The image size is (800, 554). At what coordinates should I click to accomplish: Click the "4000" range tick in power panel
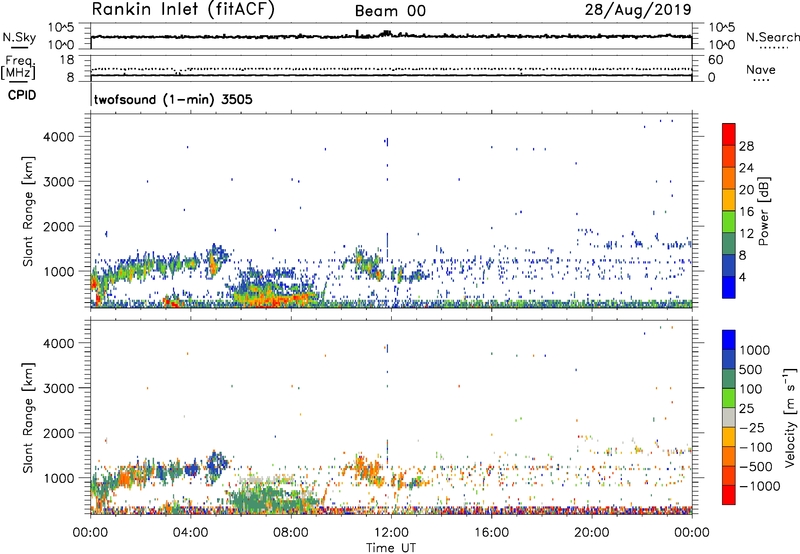(x=59, y=137)
